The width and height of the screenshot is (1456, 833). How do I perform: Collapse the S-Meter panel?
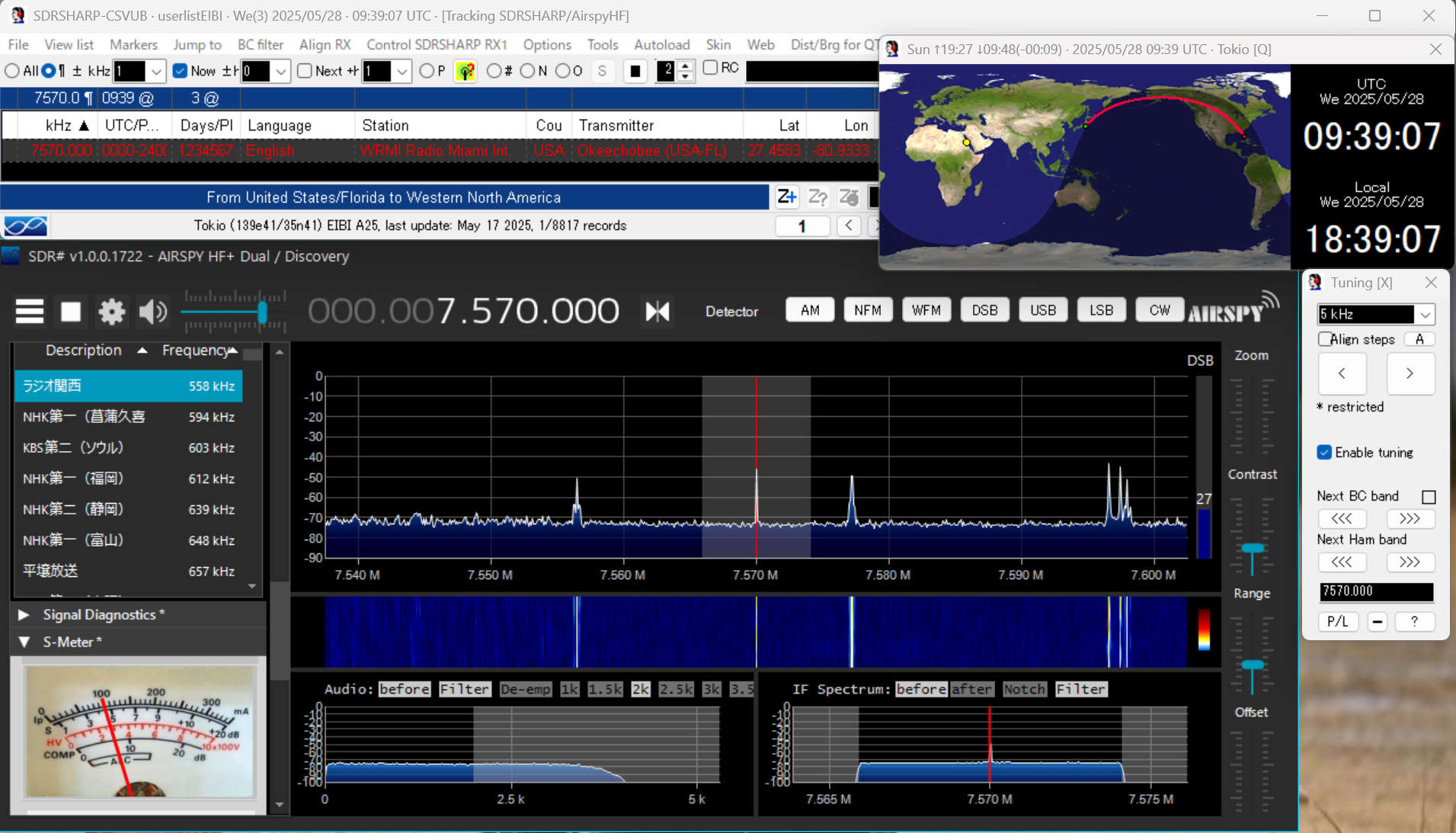click(24, 642)
